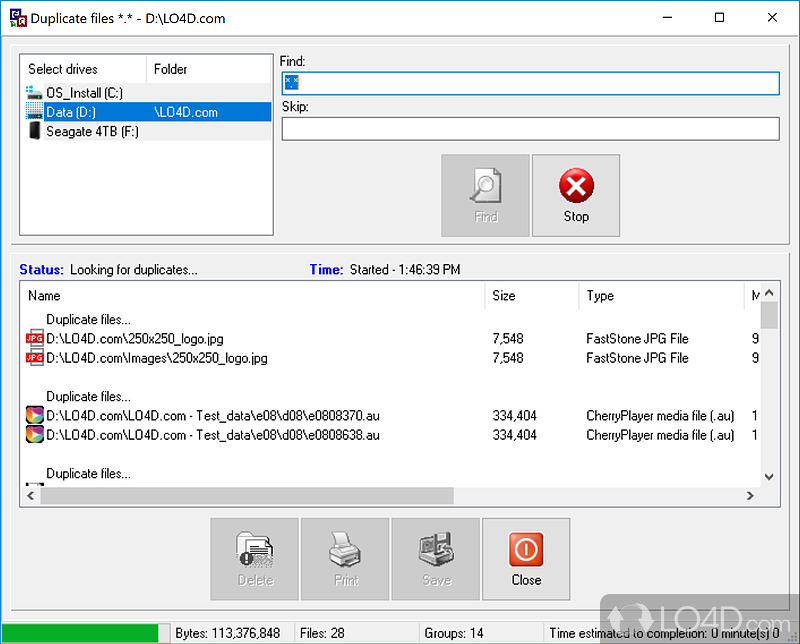800x644 pixels.
Task: Click the Print button with printer icon
Action: 345,558
